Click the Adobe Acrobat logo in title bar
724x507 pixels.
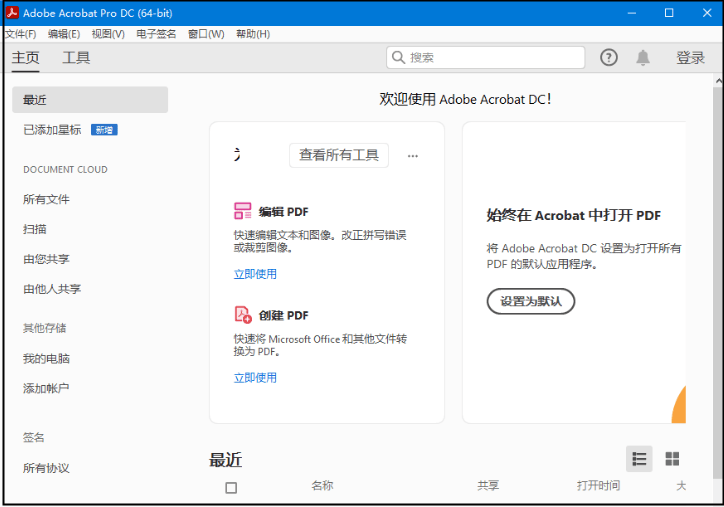tap(13, 13)
